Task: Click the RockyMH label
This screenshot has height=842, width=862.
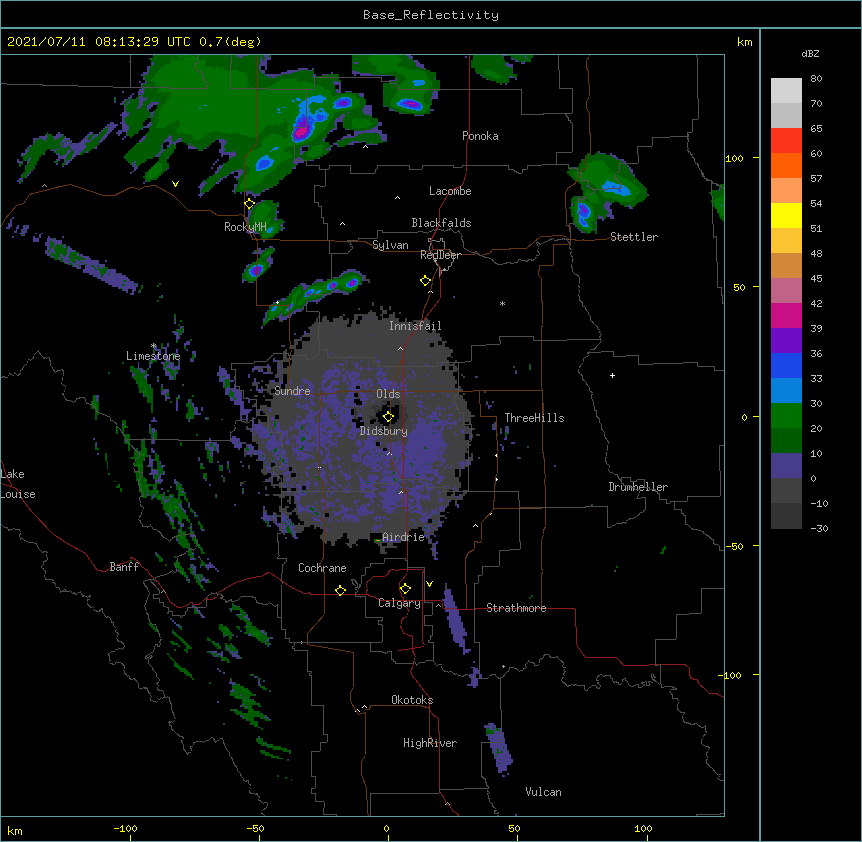Action: point(245,227)
